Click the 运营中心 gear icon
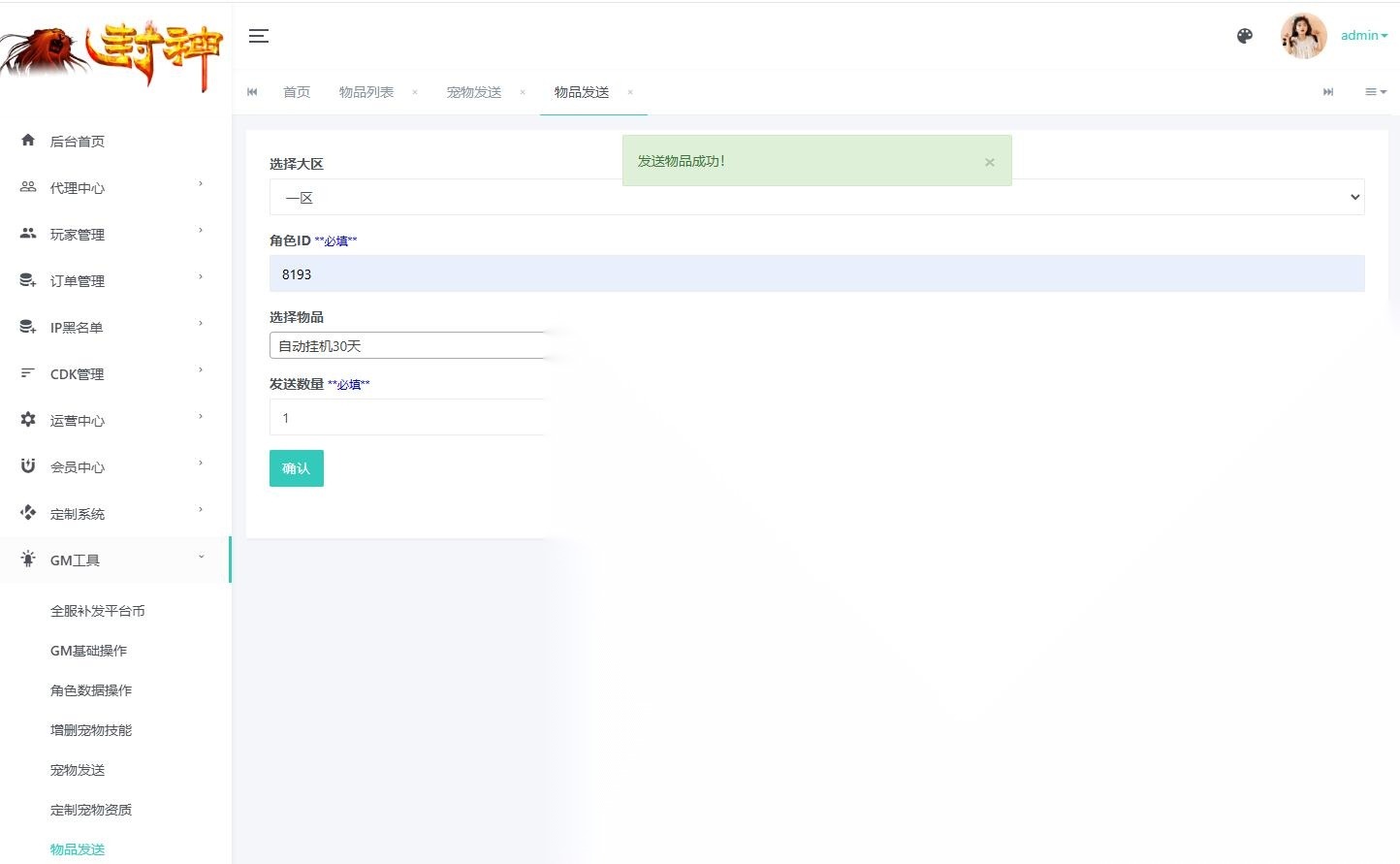The height and width of the screenshot is (864, 1400). pos(28,420)
